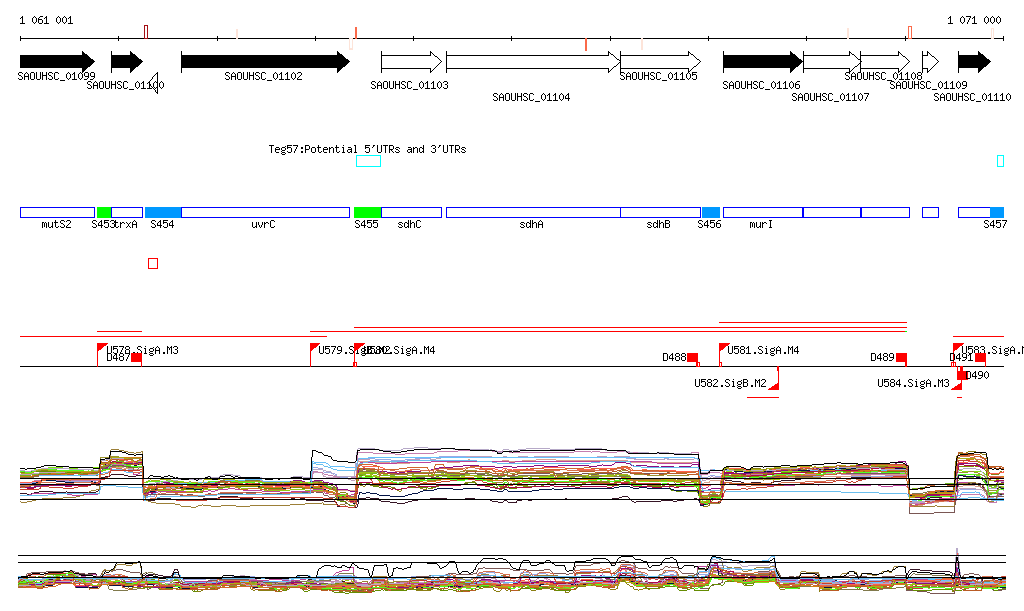Select the blue S454 segment
This screenshot has width=1024, height=611.
pyautogui.click(x=163, y=212)
